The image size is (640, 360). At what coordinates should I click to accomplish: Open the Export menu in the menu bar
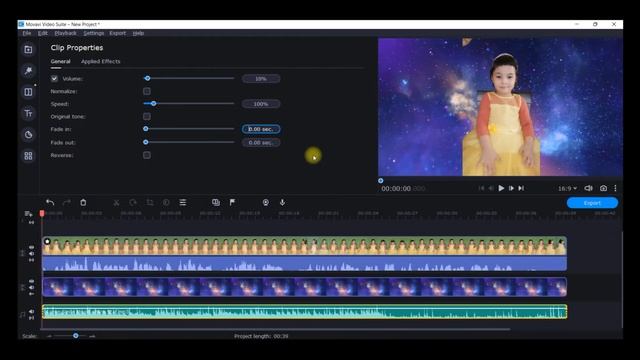coord(118,33)
